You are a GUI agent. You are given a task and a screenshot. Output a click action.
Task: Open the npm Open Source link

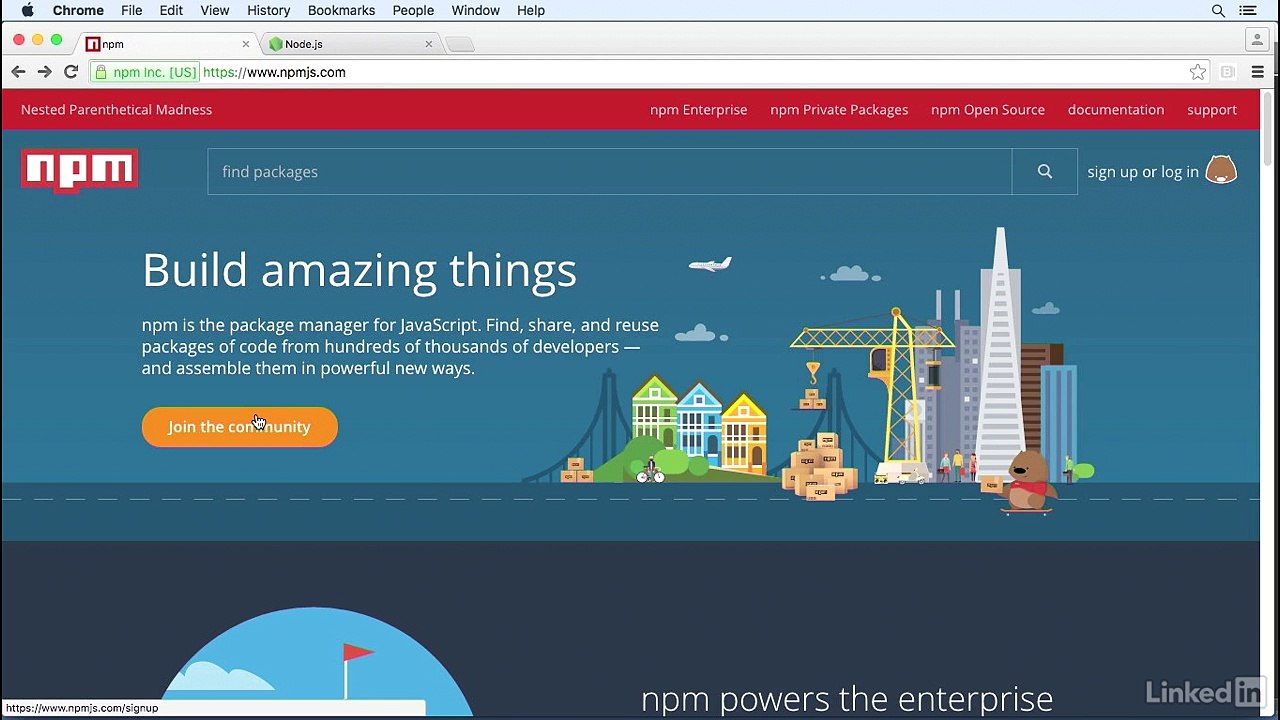[988, 110]
